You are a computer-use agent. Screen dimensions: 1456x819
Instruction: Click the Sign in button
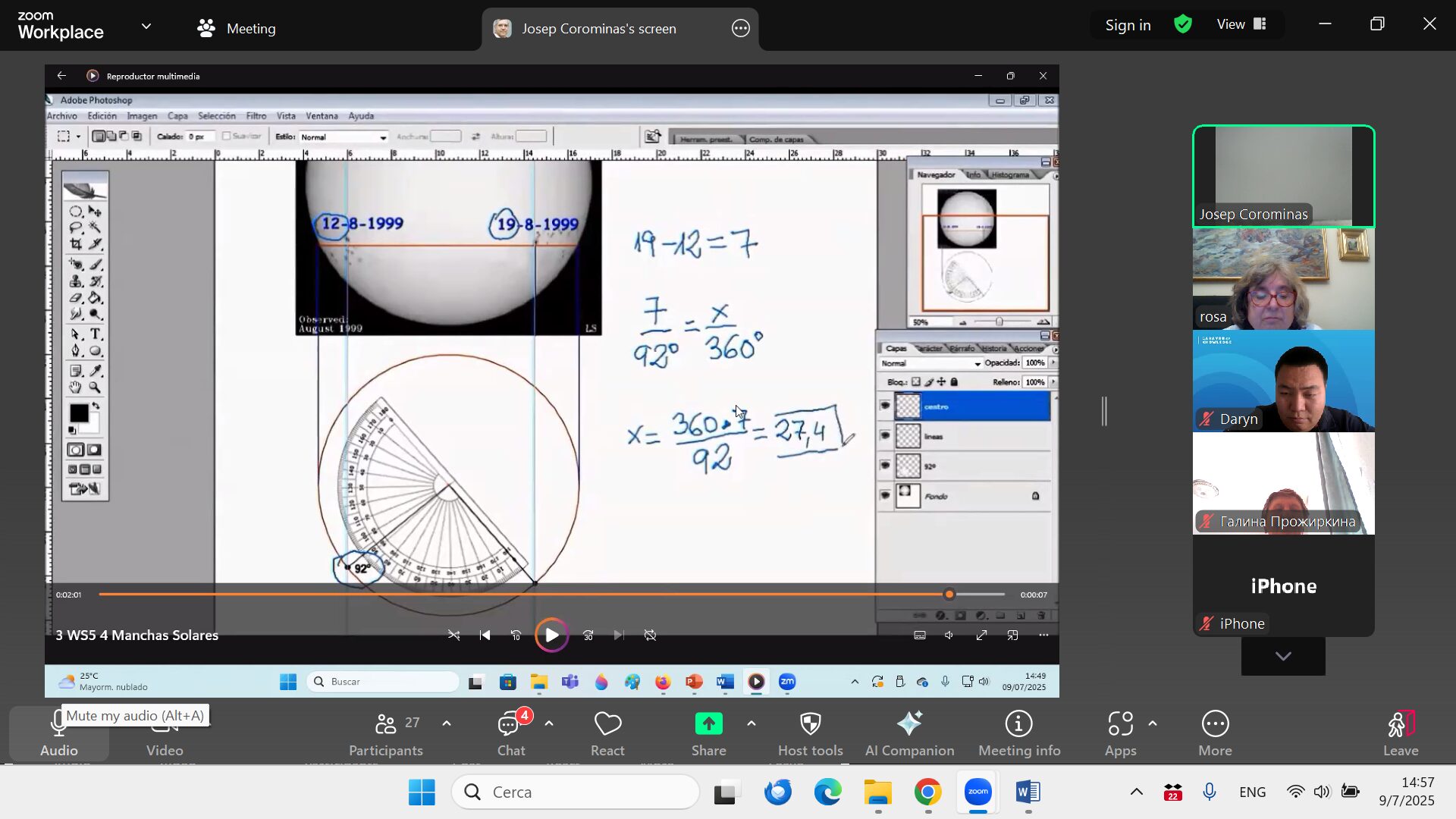coord(1128,25)
